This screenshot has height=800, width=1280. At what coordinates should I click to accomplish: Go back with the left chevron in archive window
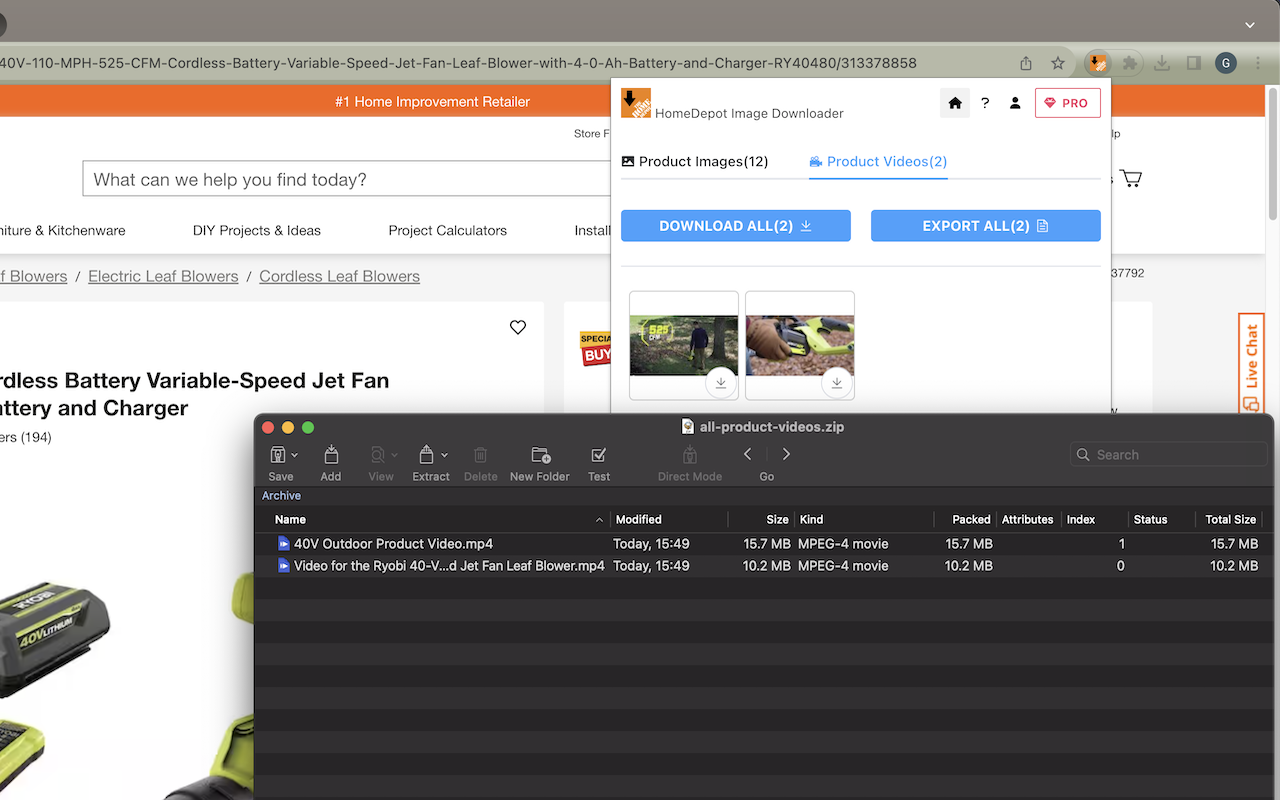(x=748, y=454)
